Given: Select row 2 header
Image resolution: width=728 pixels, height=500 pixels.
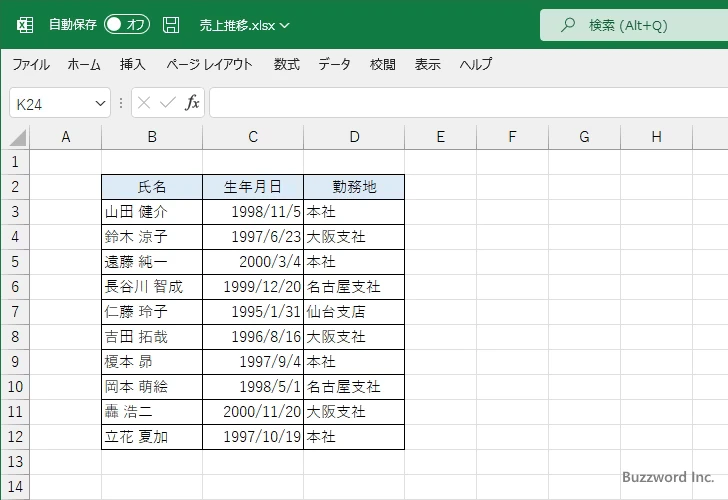Looking at the screenshot, I should coord(15,187).
